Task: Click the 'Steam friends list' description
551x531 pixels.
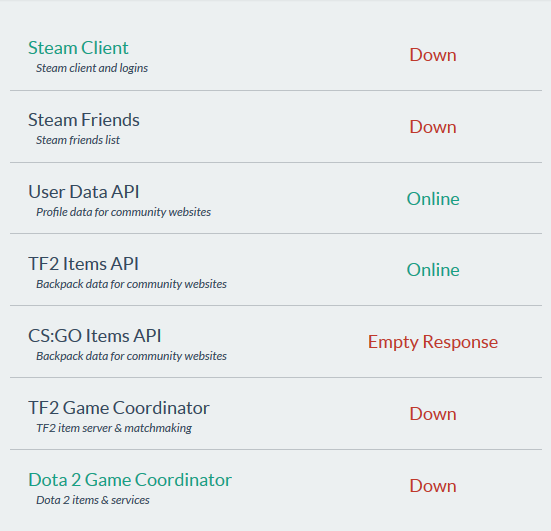Action: pos(78,140)
